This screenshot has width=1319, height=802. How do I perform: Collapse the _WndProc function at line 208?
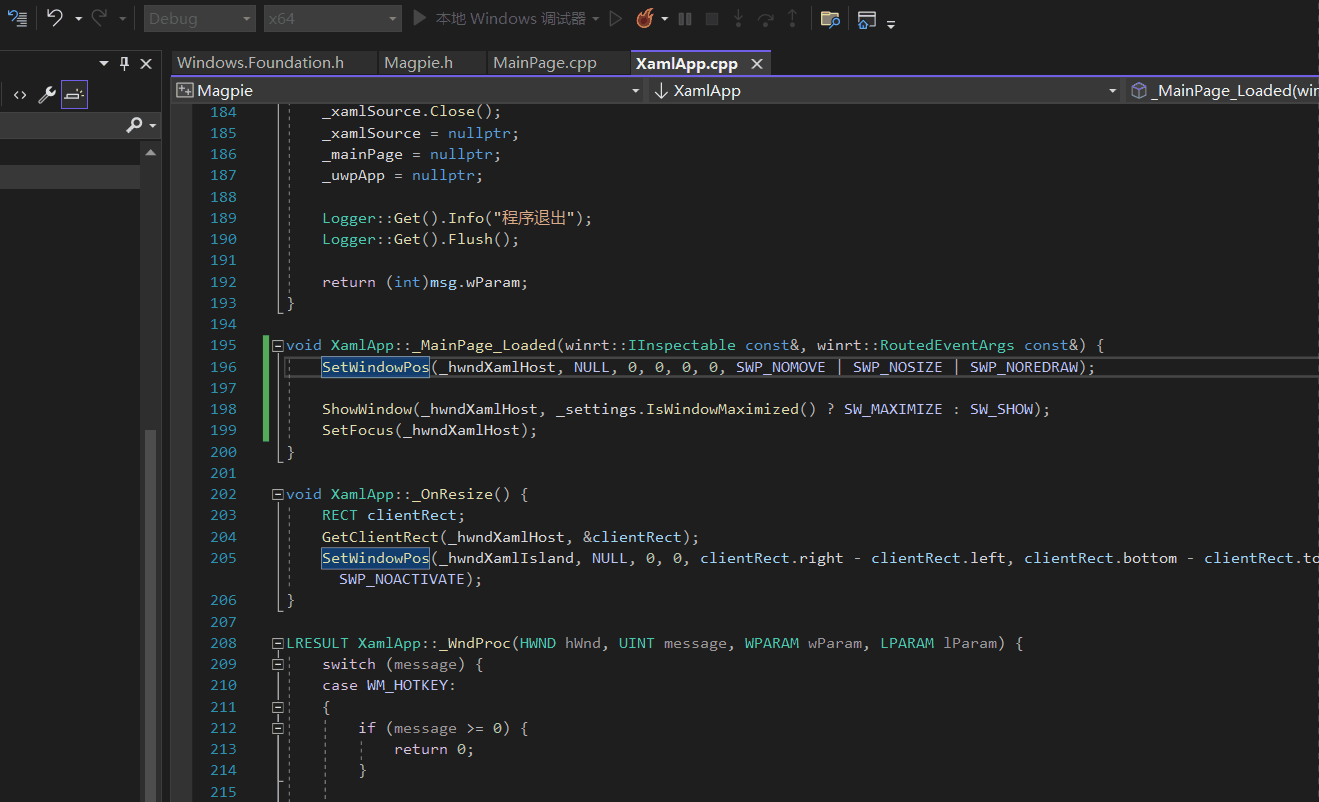[x=278, y=644]
